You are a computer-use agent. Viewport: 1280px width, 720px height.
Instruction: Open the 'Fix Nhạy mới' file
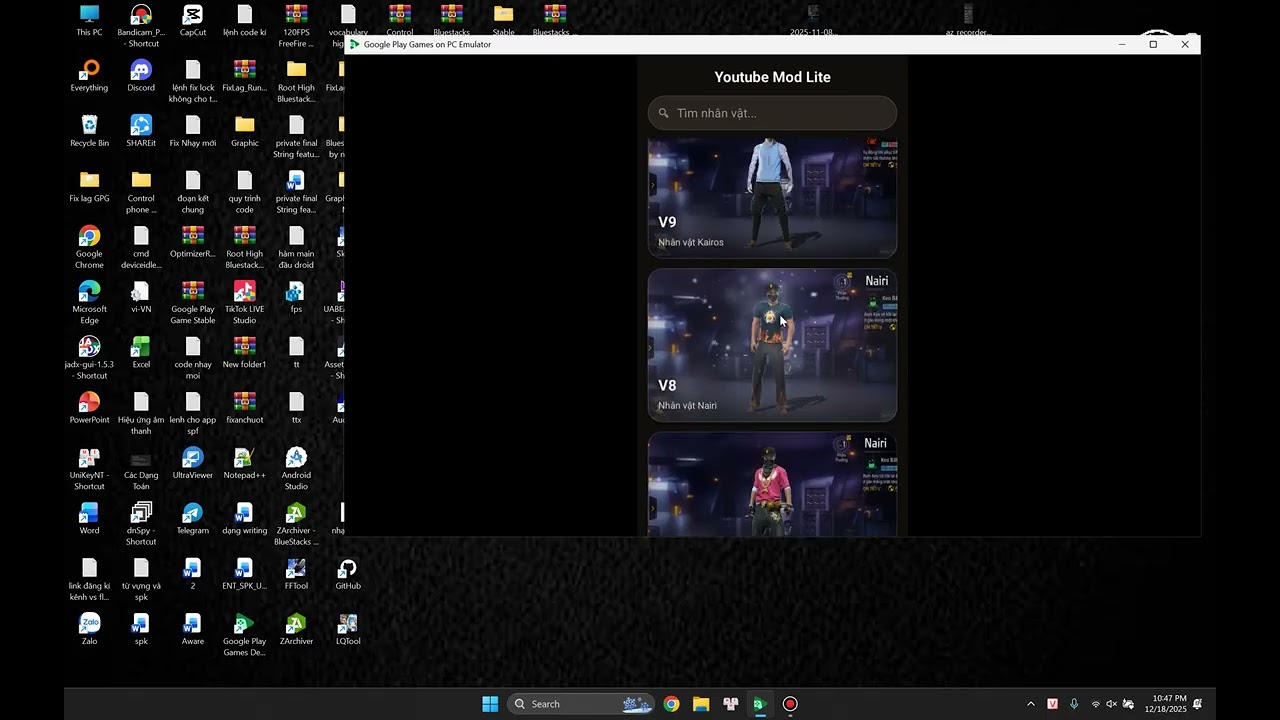click(x=193, y=131)
